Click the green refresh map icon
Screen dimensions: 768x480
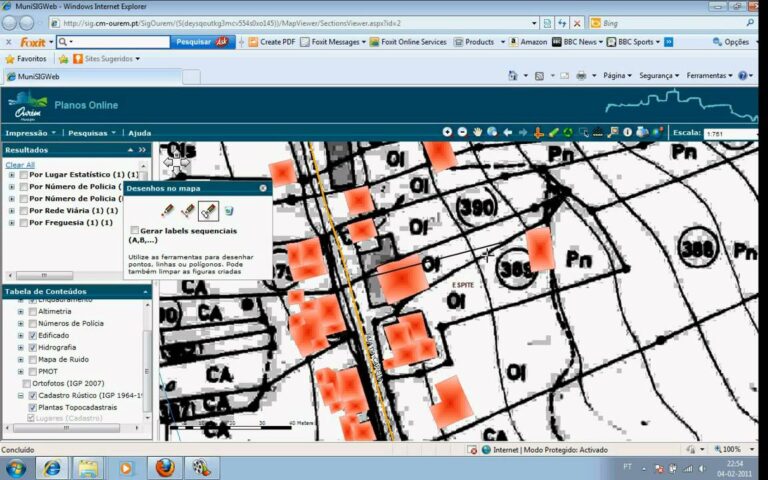pyautogui.click(x=568, y=132)
